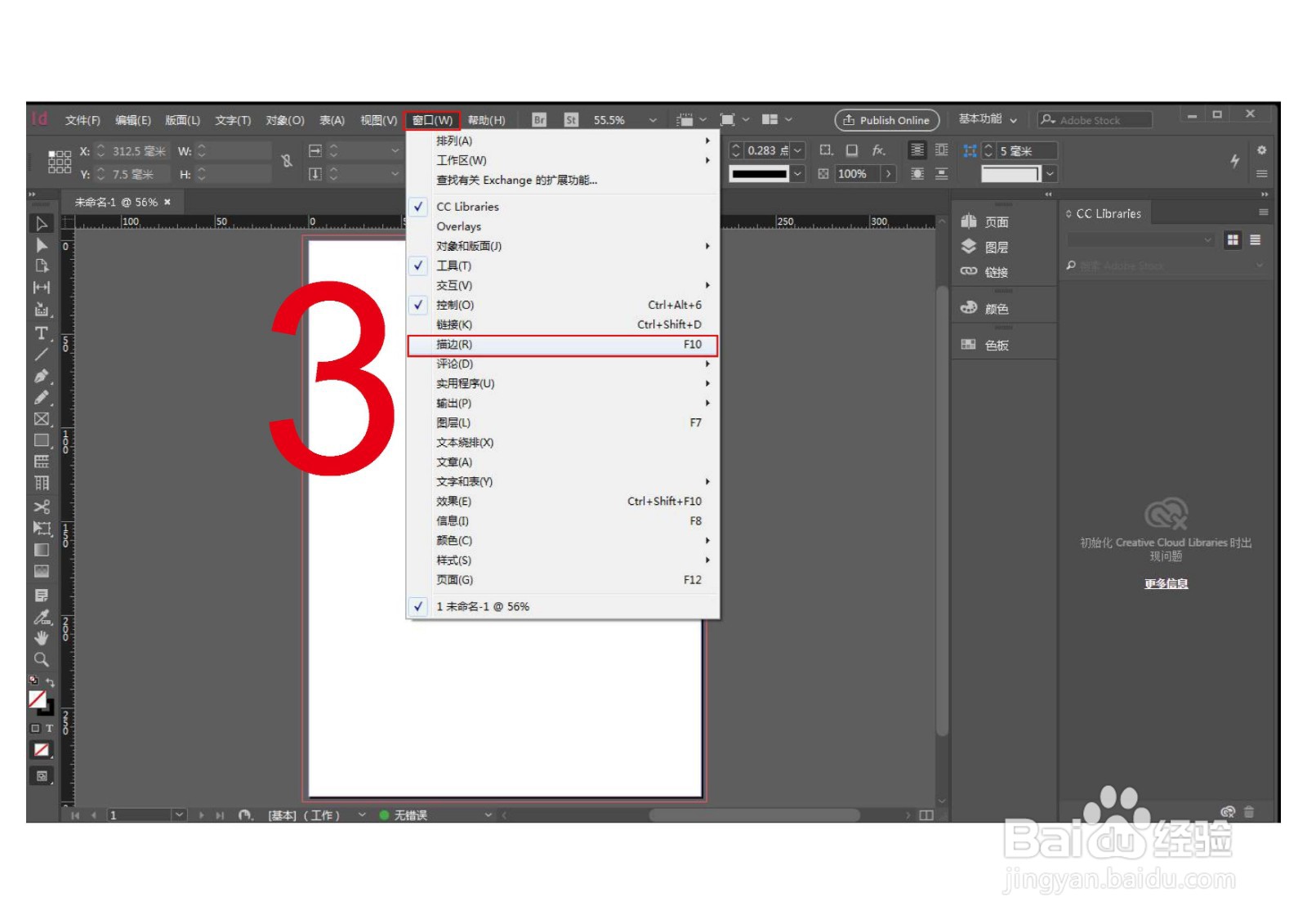Choose Overlays in Window menu
This screenshot has width=1307, height=924.
coord(564,226)
